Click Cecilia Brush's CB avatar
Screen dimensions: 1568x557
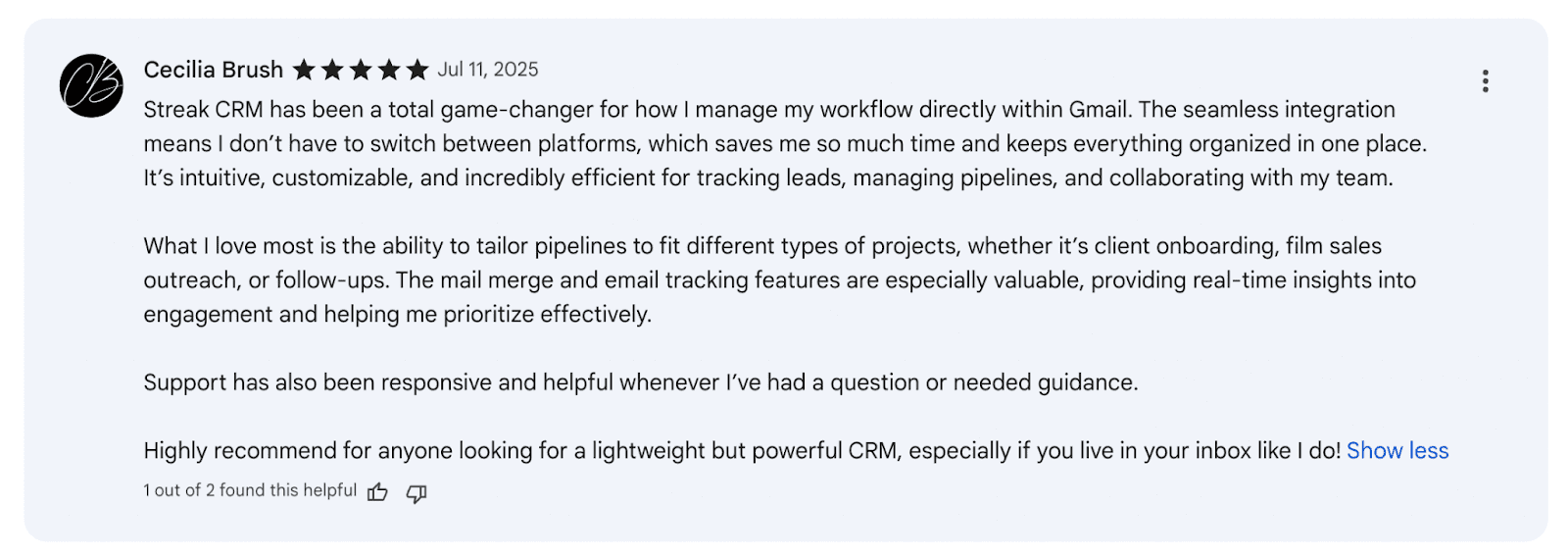click(x=91, y=85)
